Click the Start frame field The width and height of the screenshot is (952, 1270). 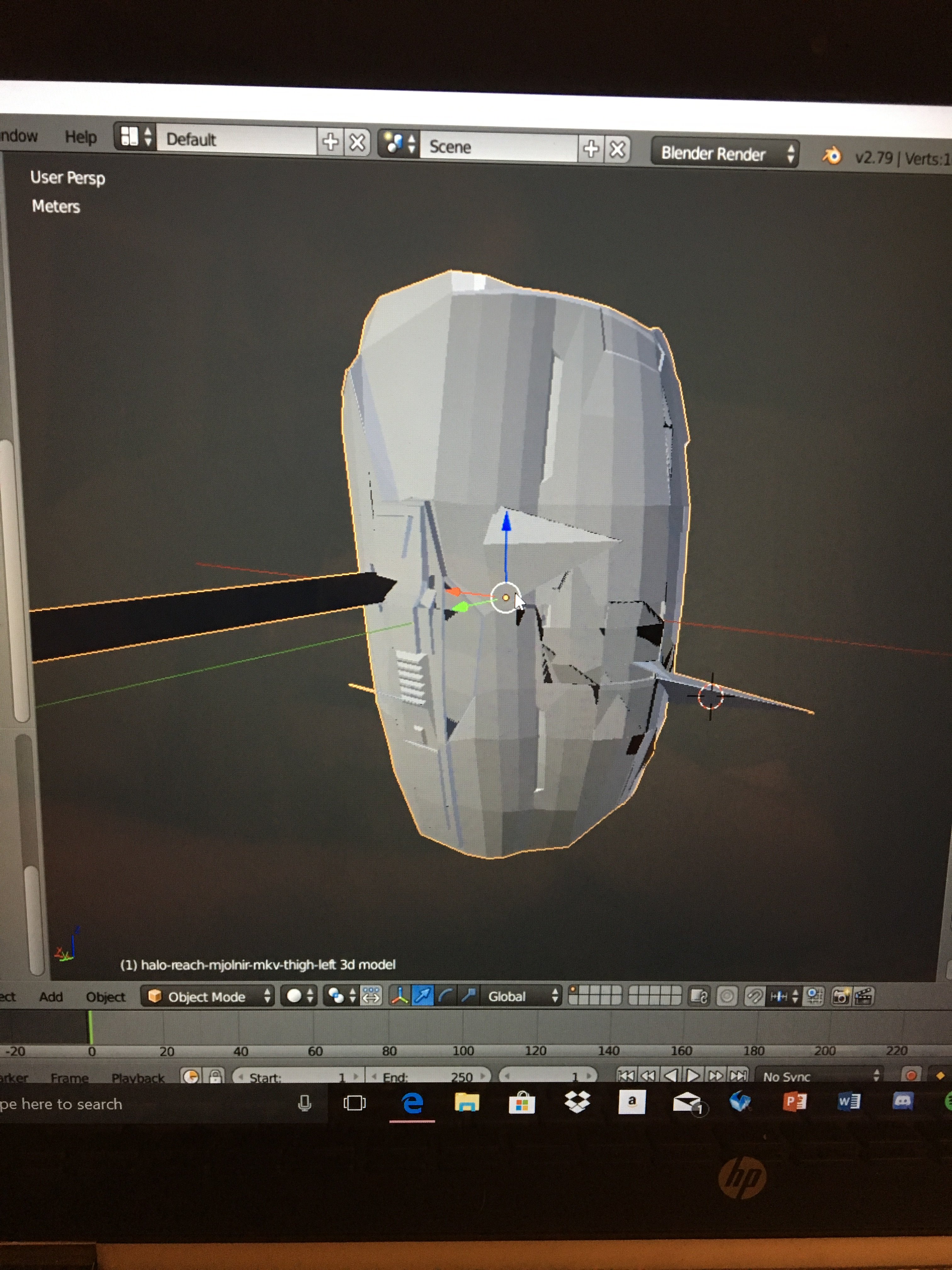(298, 1077)
